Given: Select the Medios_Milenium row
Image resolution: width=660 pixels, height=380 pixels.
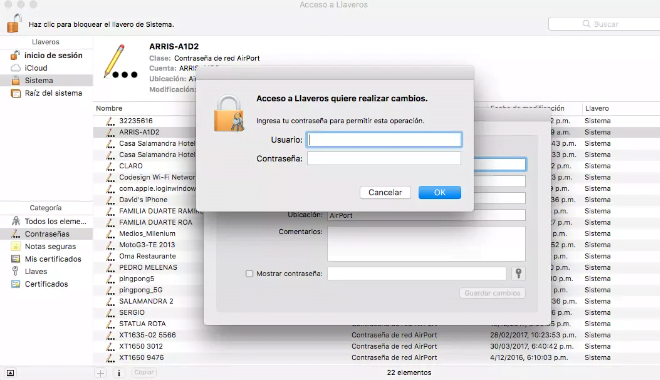Looking at the screenshot, I should 377,234.
